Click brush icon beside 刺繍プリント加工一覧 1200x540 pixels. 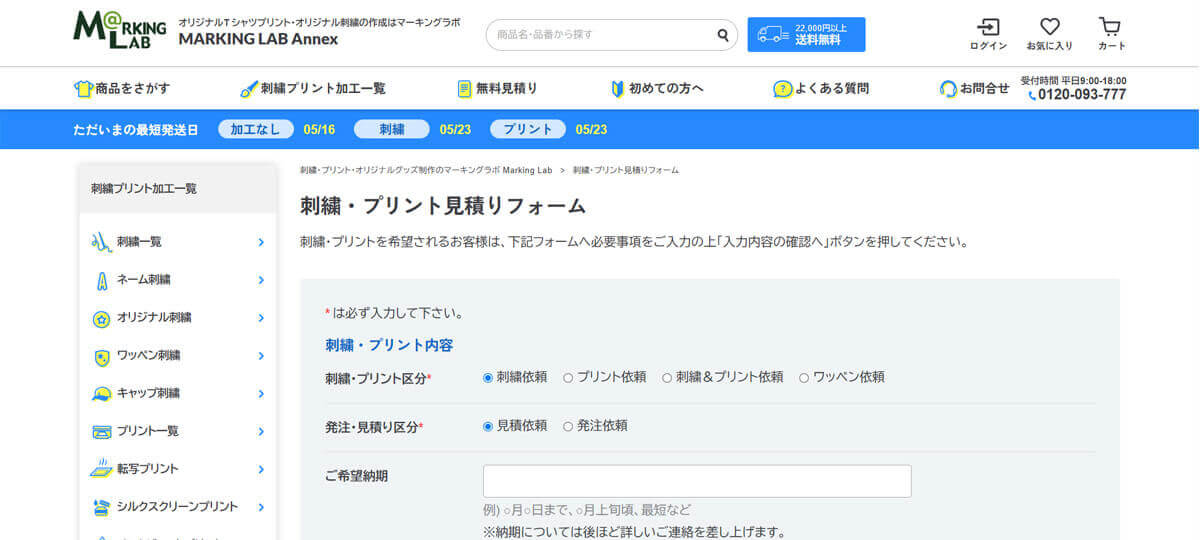pos(249,89)
